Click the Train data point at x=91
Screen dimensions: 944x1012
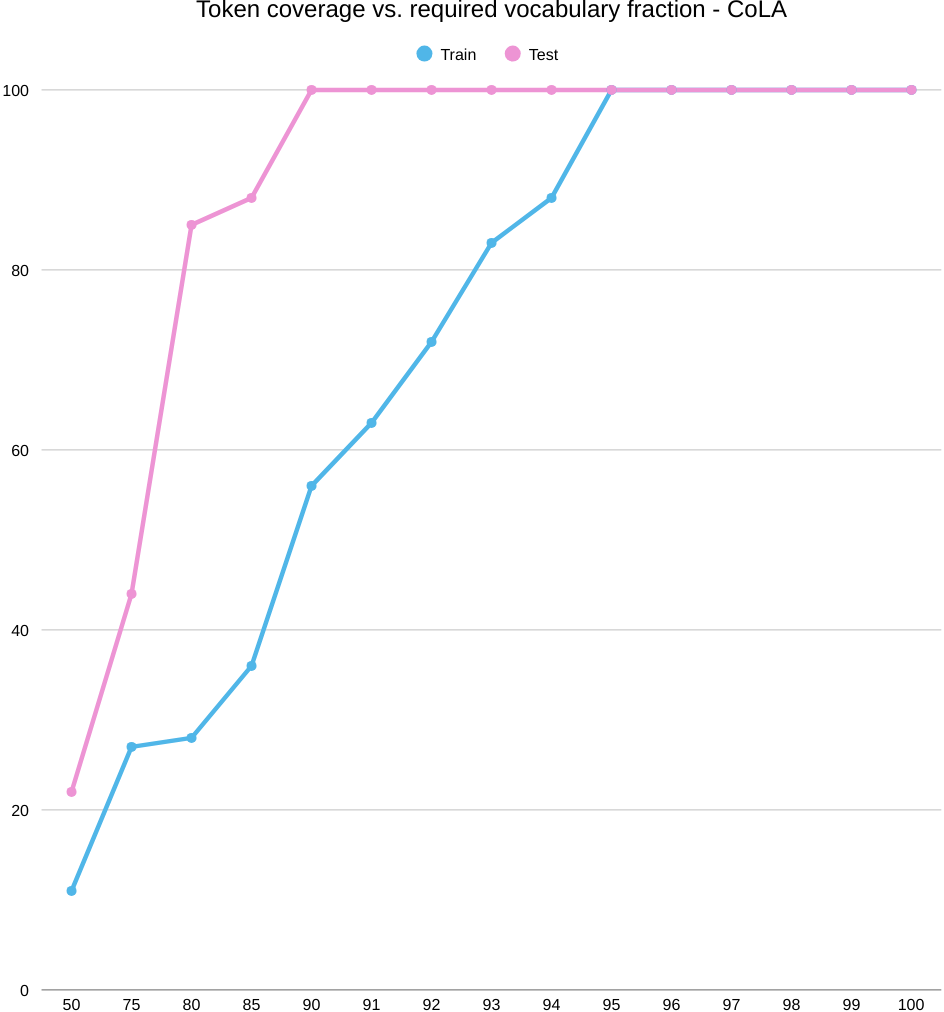point(371,423)
